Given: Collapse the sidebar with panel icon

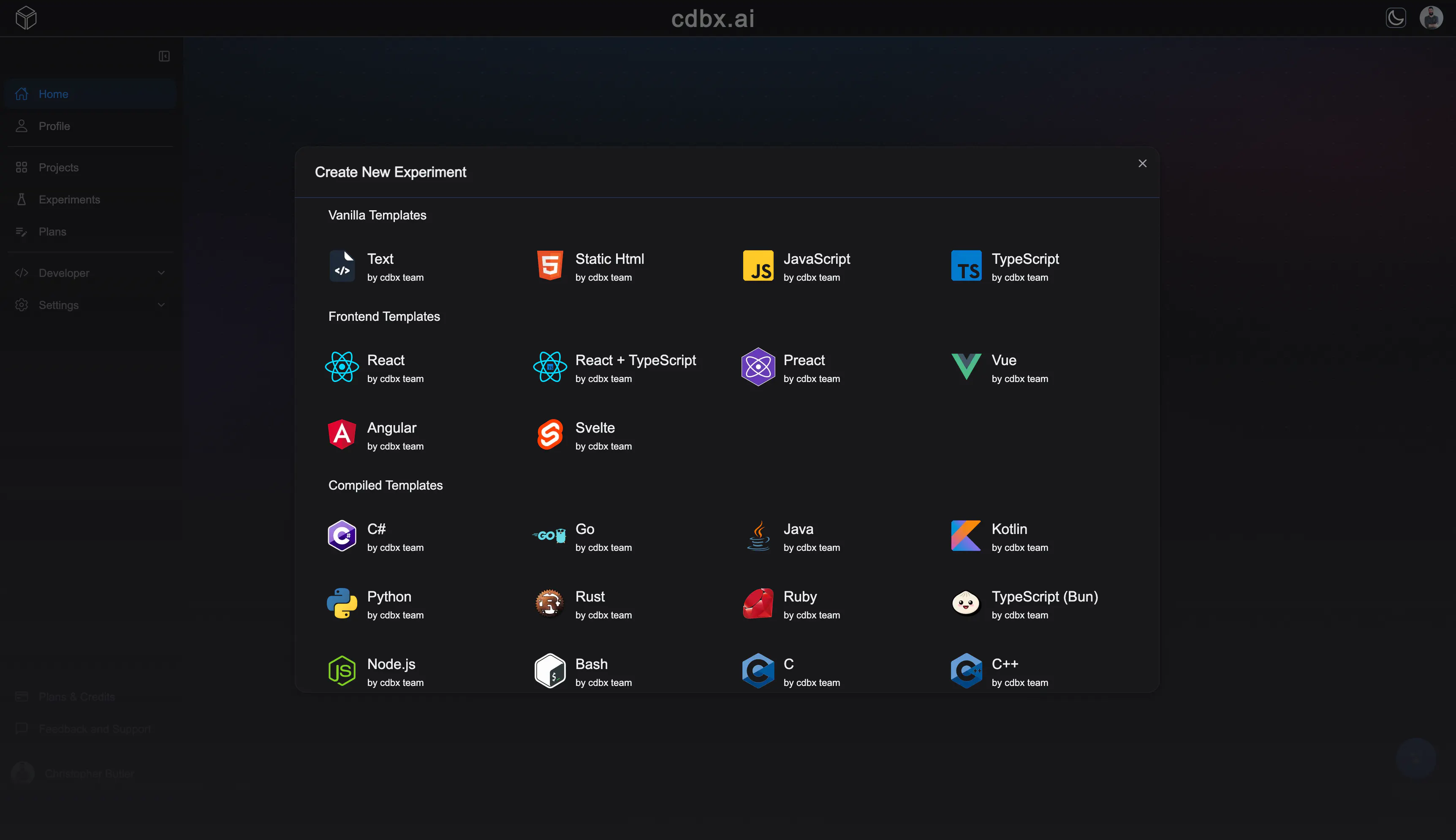Looking at the screenshot, I should point(164,56).
